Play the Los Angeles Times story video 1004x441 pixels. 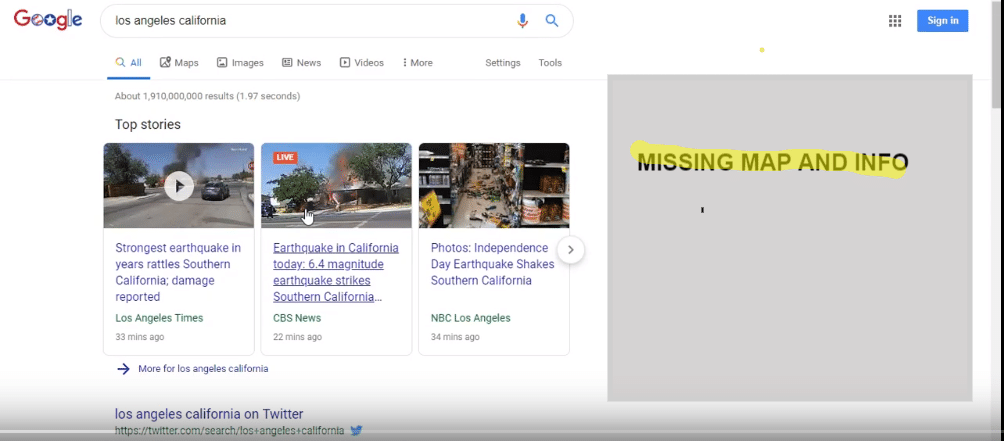pos(179,186)
